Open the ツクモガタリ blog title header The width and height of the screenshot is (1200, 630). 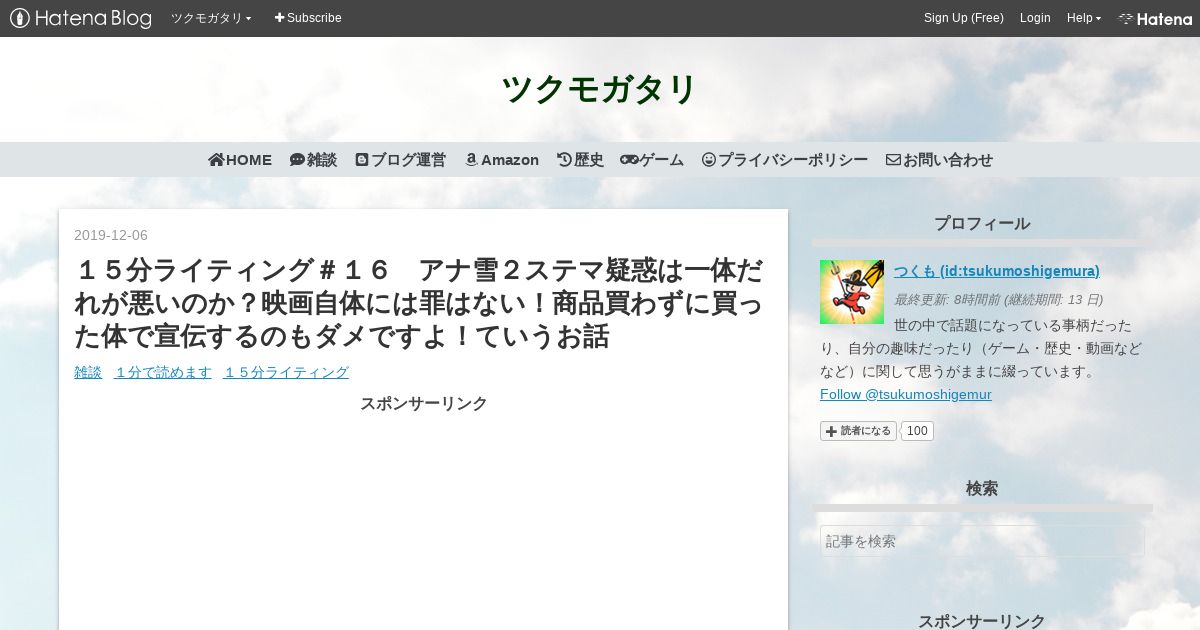click(599, 90)
